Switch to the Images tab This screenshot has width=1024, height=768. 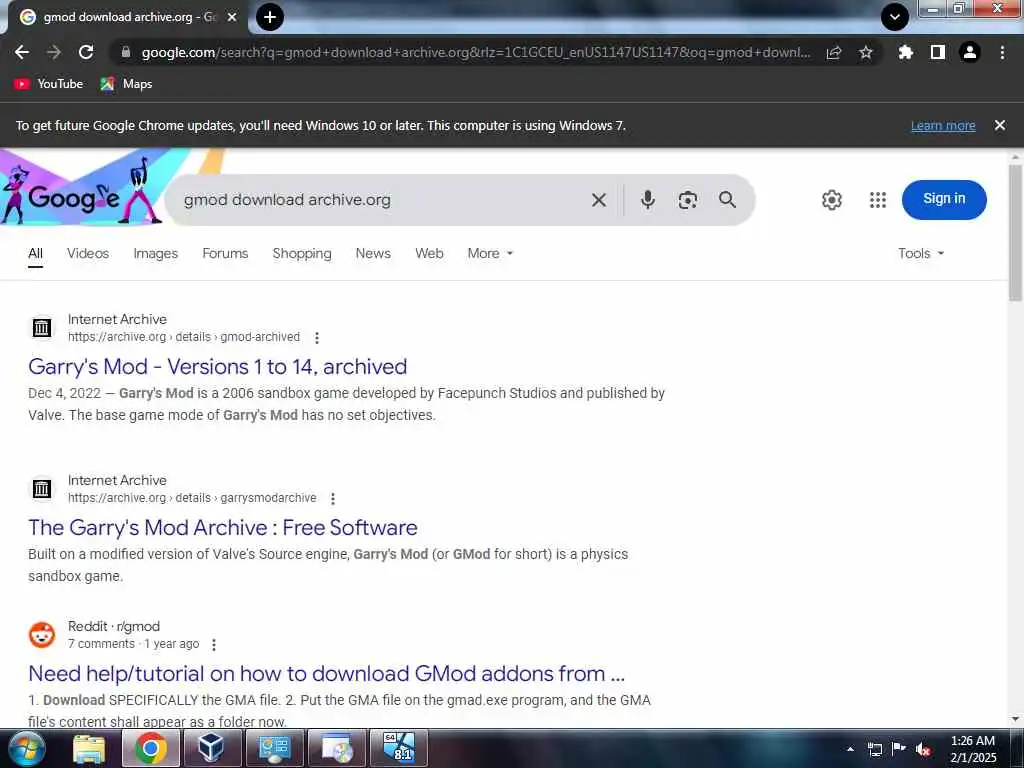pyautogui.click(x=155, y=253)
